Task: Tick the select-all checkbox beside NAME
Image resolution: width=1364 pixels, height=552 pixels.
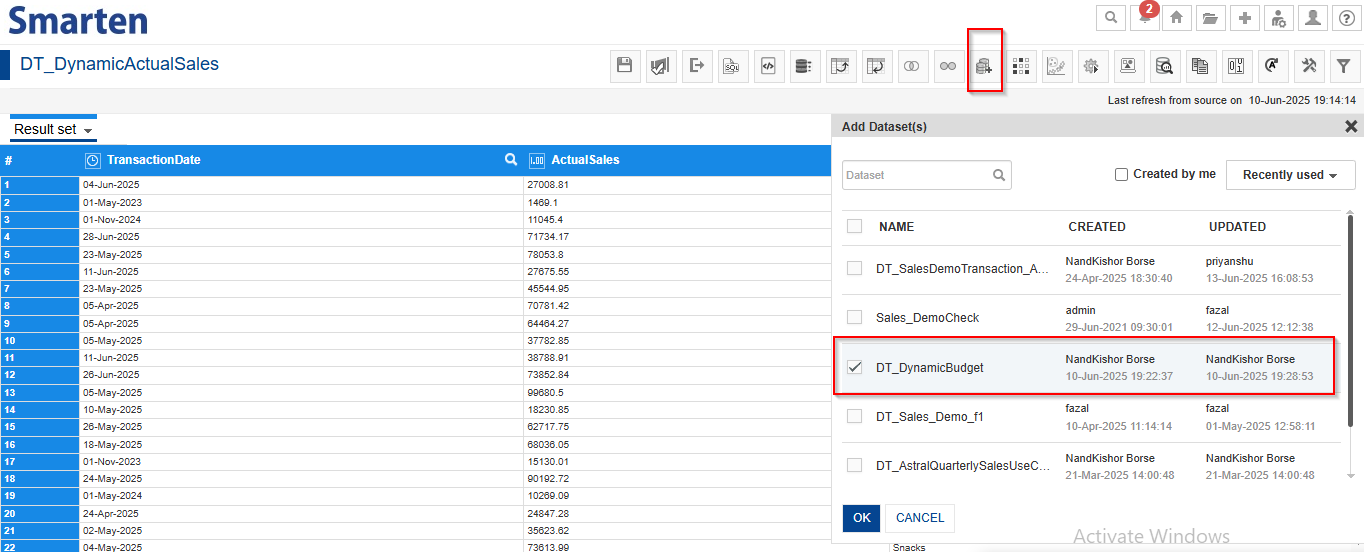Action: tap(854, 226)
